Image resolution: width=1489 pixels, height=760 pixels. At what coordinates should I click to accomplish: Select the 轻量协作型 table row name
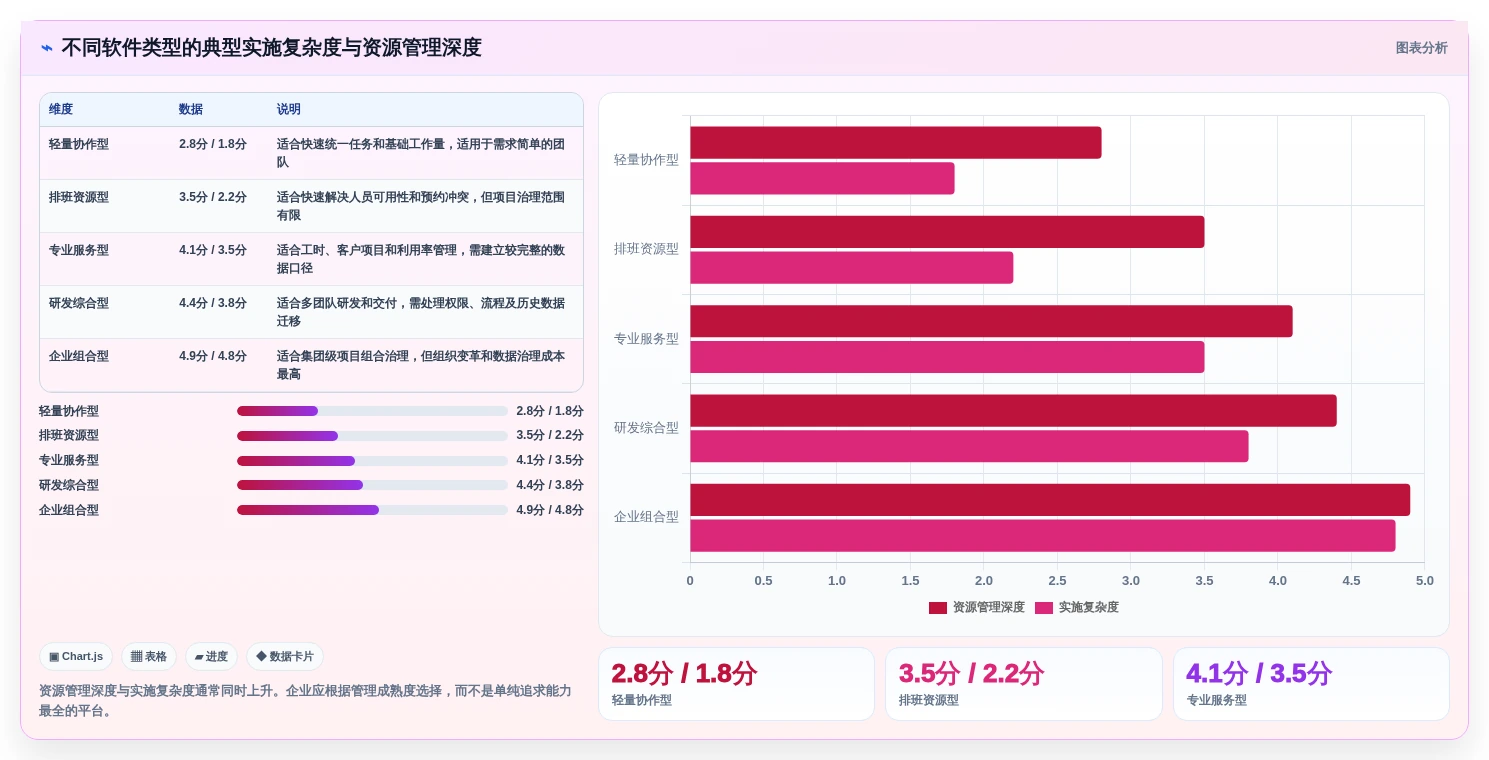[79, 144]
